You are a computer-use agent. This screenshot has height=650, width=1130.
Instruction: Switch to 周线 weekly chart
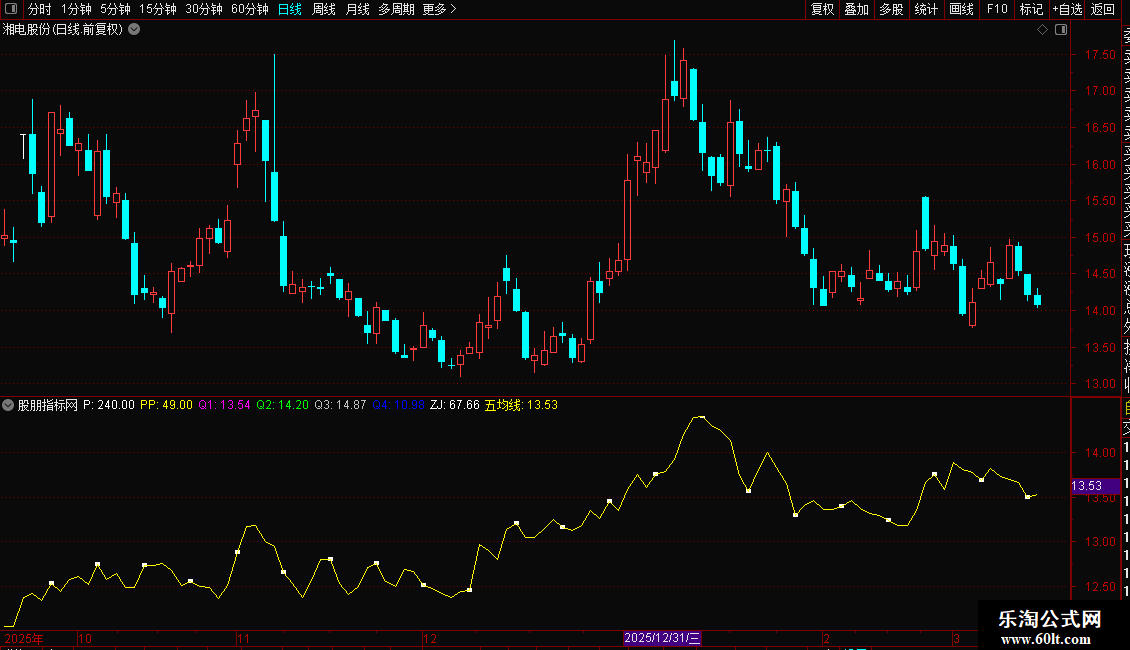324,9
